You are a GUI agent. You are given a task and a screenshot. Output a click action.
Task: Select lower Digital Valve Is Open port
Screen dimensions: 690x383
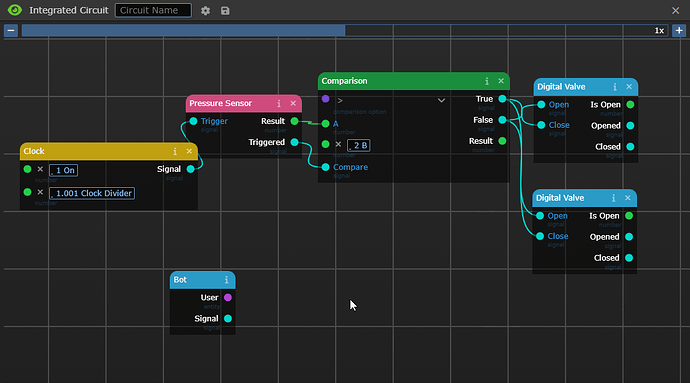point(629,216)
